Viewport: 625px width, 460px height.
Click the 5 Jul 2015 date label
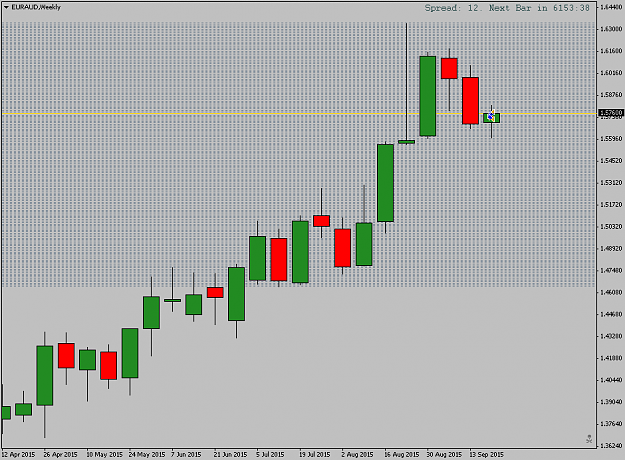click(270, 454)
